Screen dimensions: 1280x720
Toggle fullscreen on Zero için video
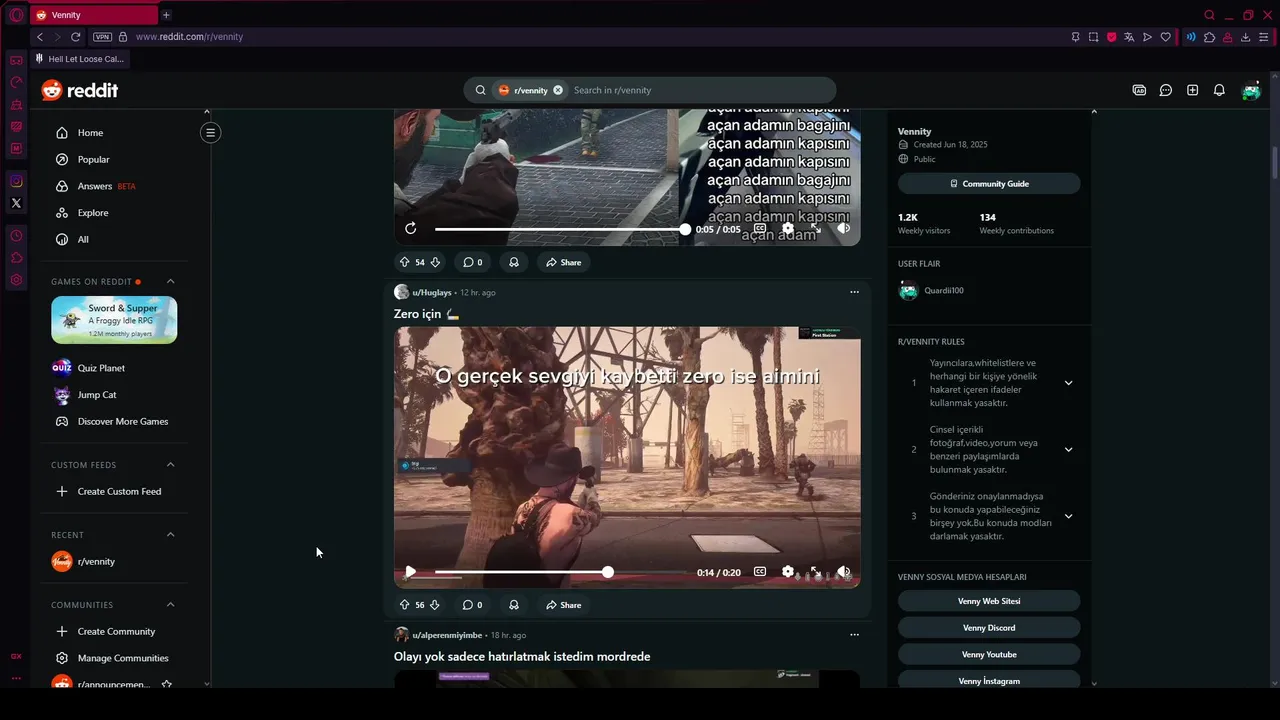click(816, 572)
